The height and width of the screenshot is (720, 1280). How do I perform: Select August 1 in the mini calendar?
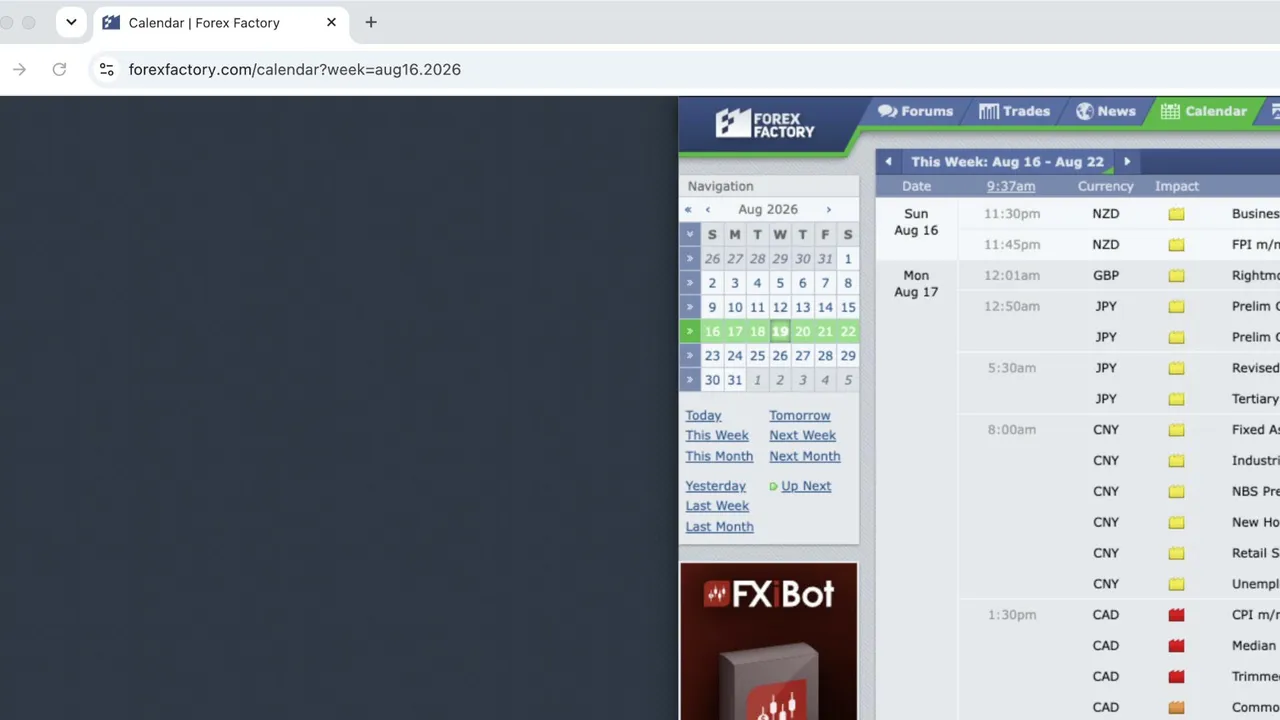pyautogui.click(x=848, y=258)
